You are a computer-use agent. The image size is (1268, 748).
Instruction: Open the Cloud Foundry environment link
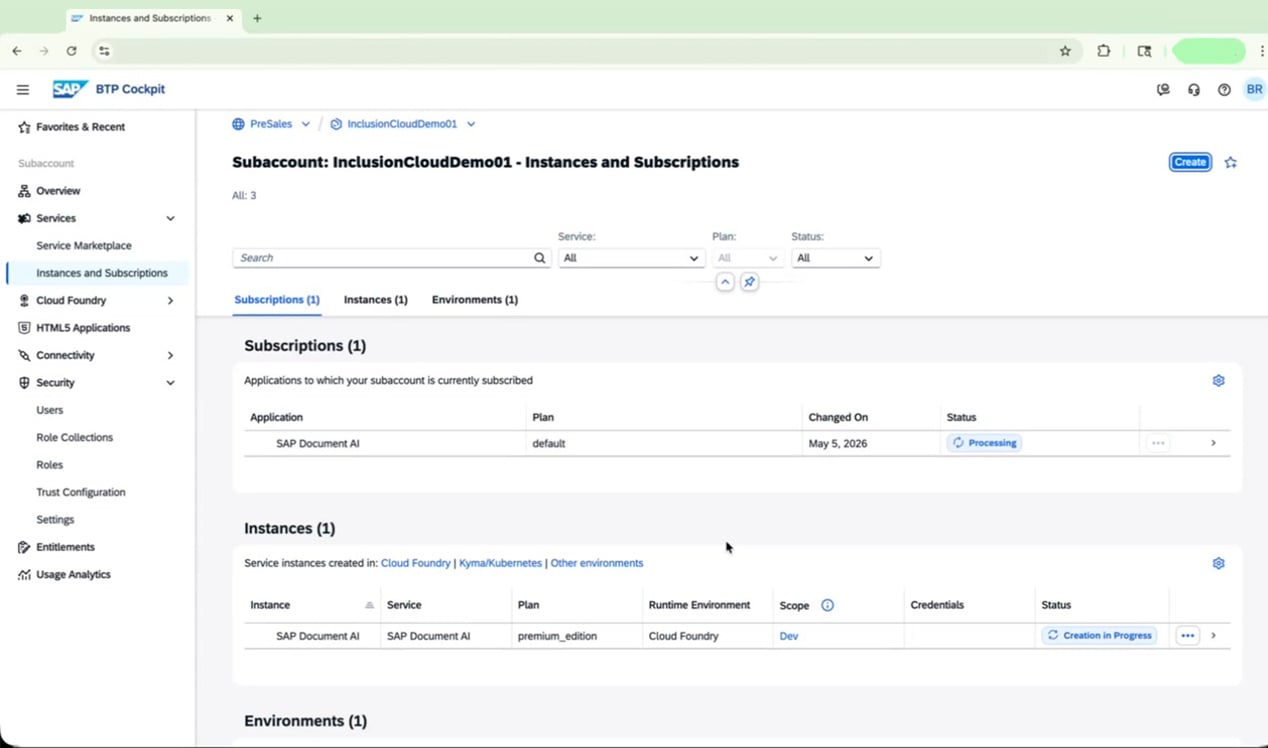[415, 563]
